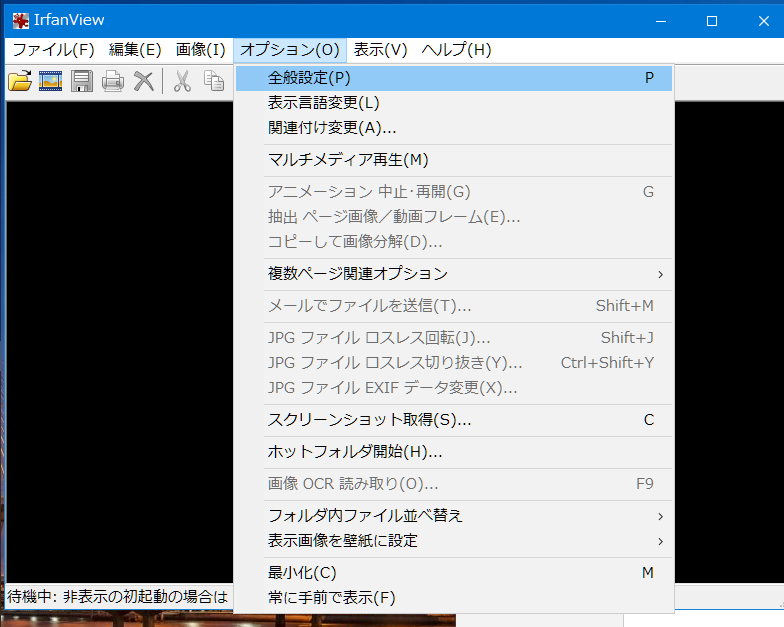Click the 待機中 status bar text
This screenshot has height=627, width=784.
(x=118, y=596)
